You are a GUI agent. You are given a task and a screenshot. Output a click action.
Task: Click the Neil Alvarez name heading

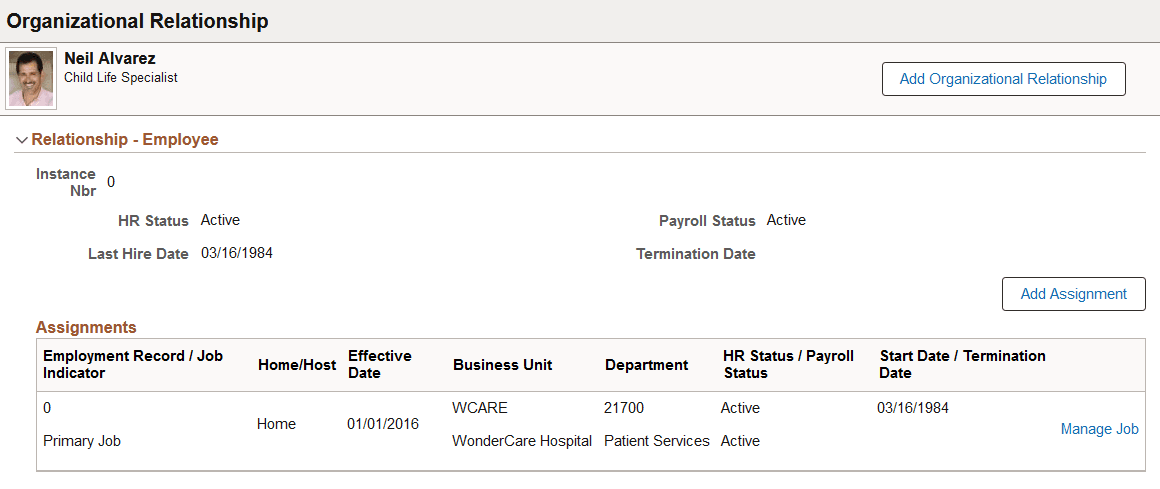click(x=110, y=58)
